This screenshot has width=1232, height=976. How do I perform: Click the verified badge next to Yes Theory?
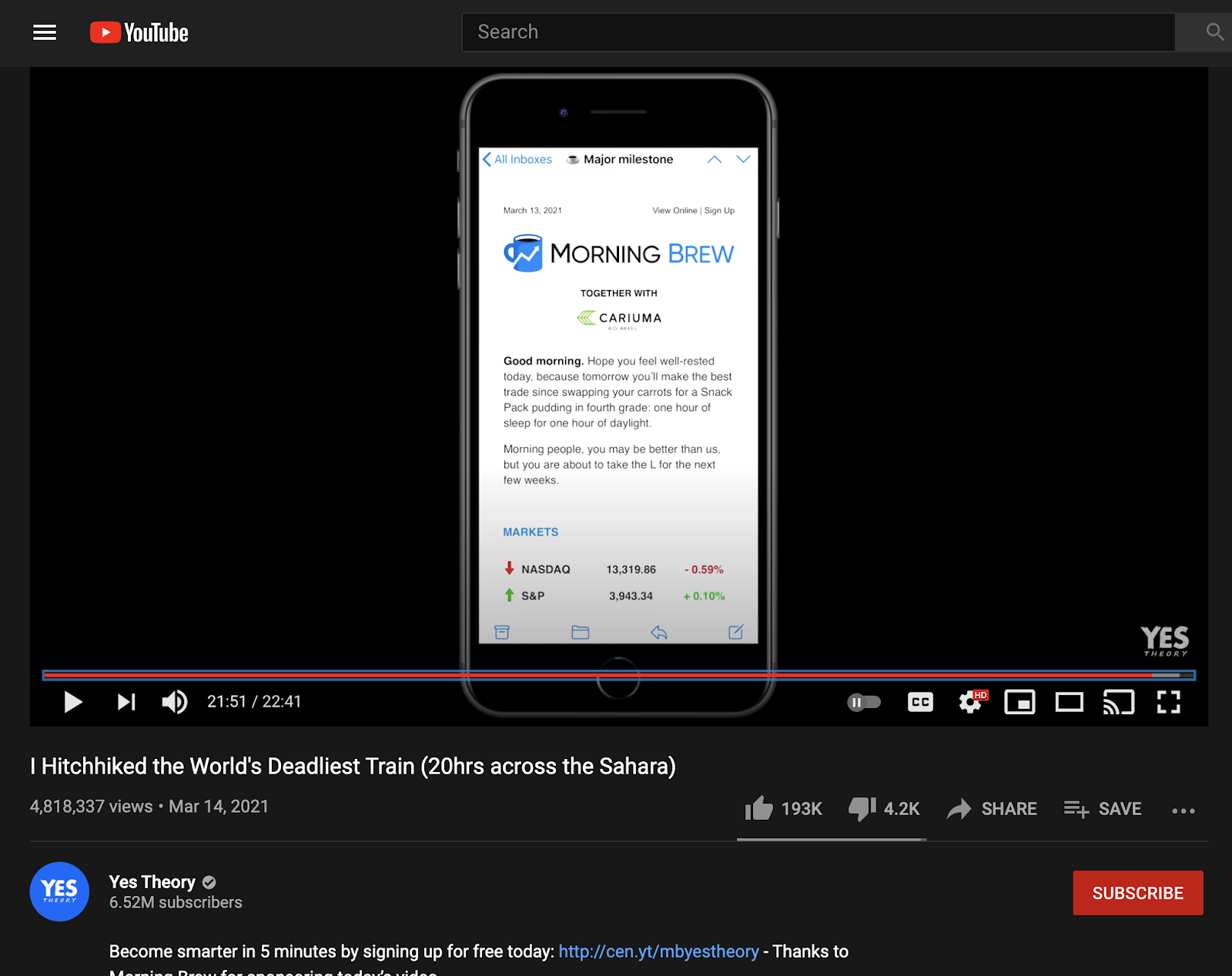point(209,883)
